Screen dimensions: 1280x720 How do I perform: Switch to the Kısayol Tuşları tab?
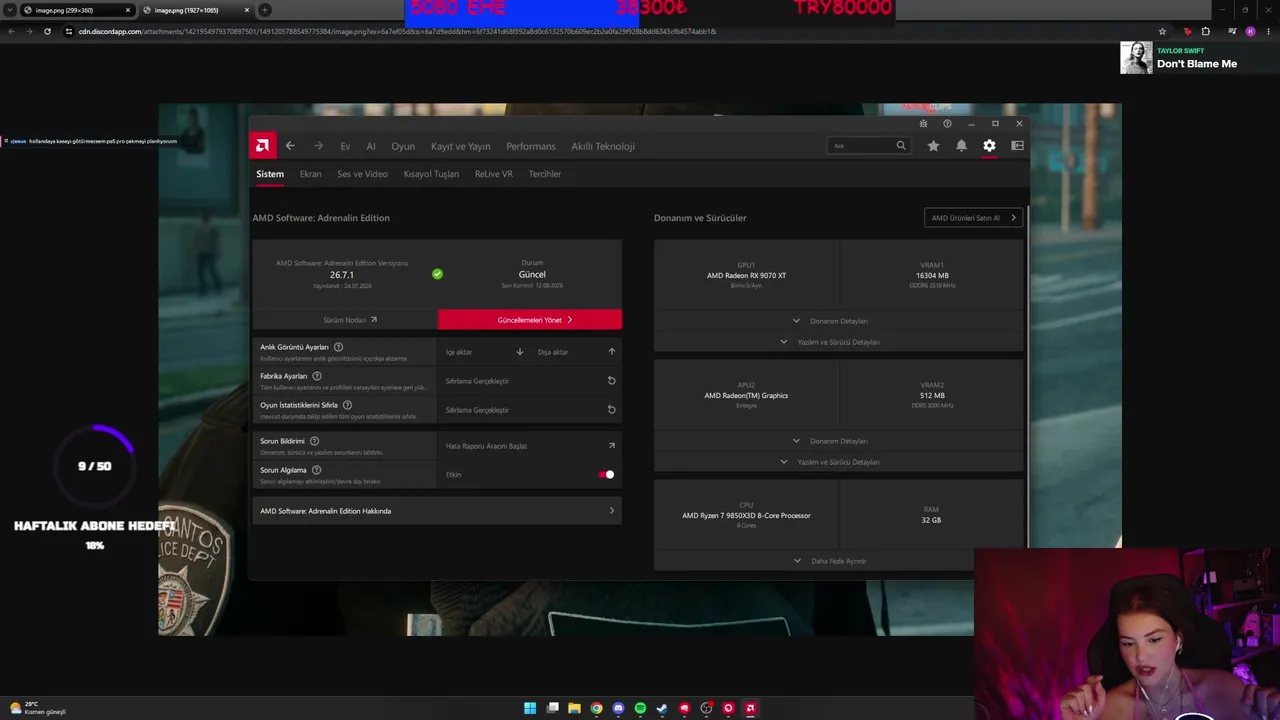pyautogui.click(x=431, y=174)
